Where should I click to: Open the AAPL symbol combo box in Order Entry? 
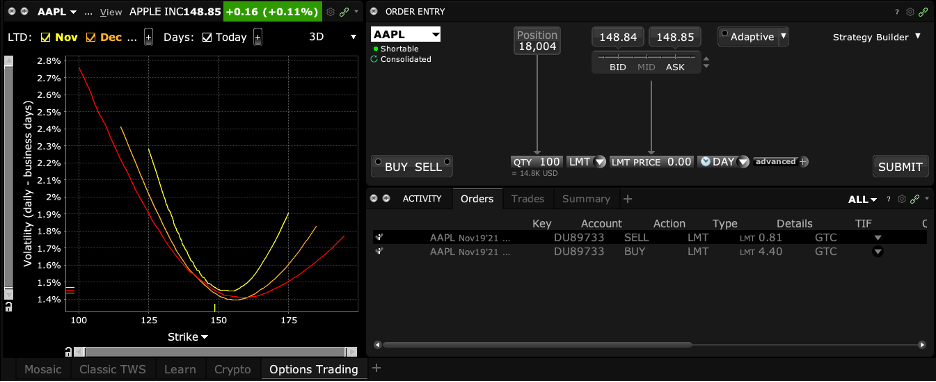click(406, 35)
